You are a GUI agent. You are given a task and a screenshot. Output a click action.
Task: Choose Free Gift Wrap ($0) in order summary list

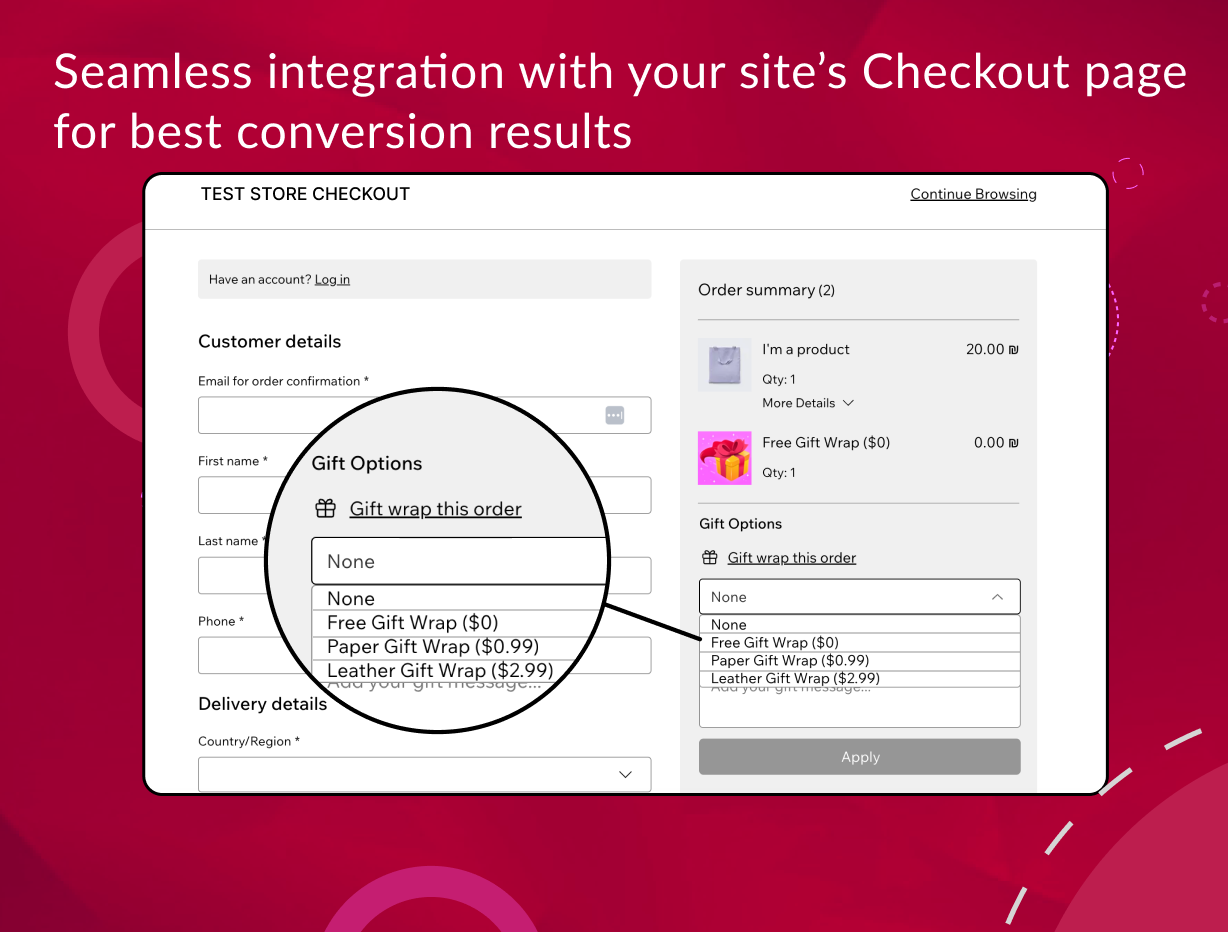coord(860,643)
